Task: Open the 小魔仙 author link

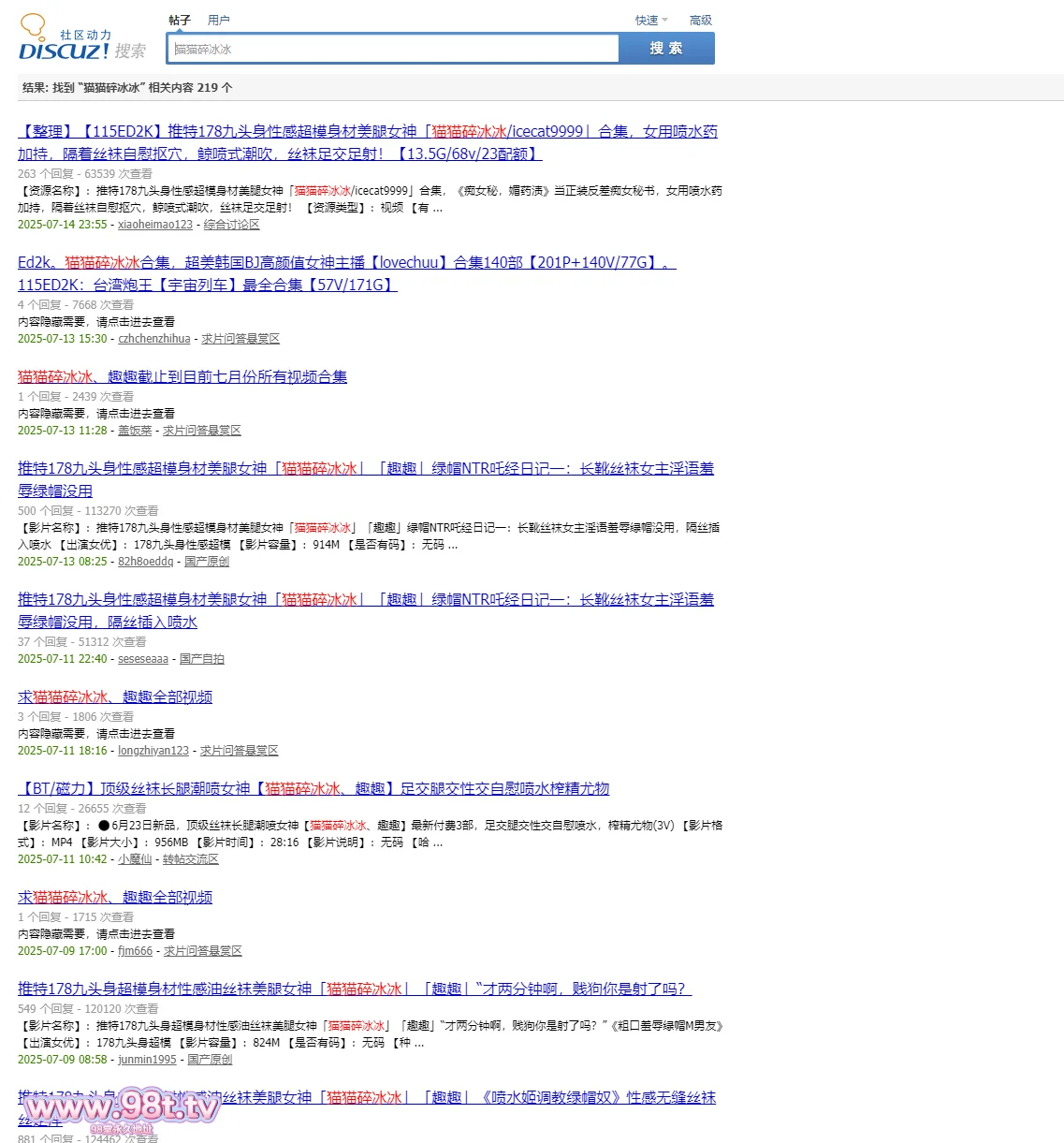Action: 135,859
